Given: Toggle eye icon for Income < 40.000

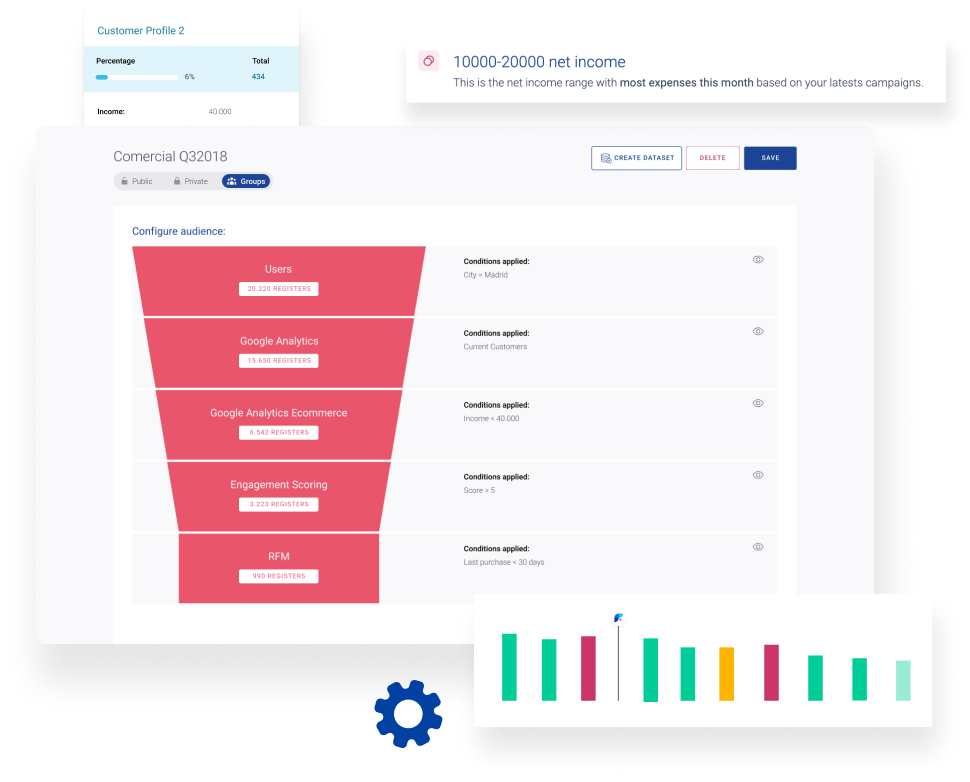Looking at the screenshot, I should tap(758, 403).
